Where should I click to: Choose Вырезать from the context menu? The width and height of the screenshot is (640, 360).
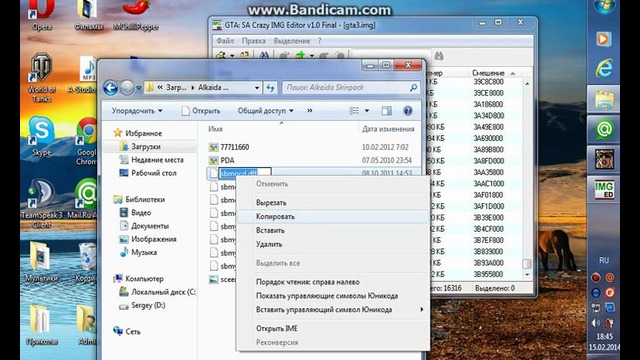pos(333,202)
